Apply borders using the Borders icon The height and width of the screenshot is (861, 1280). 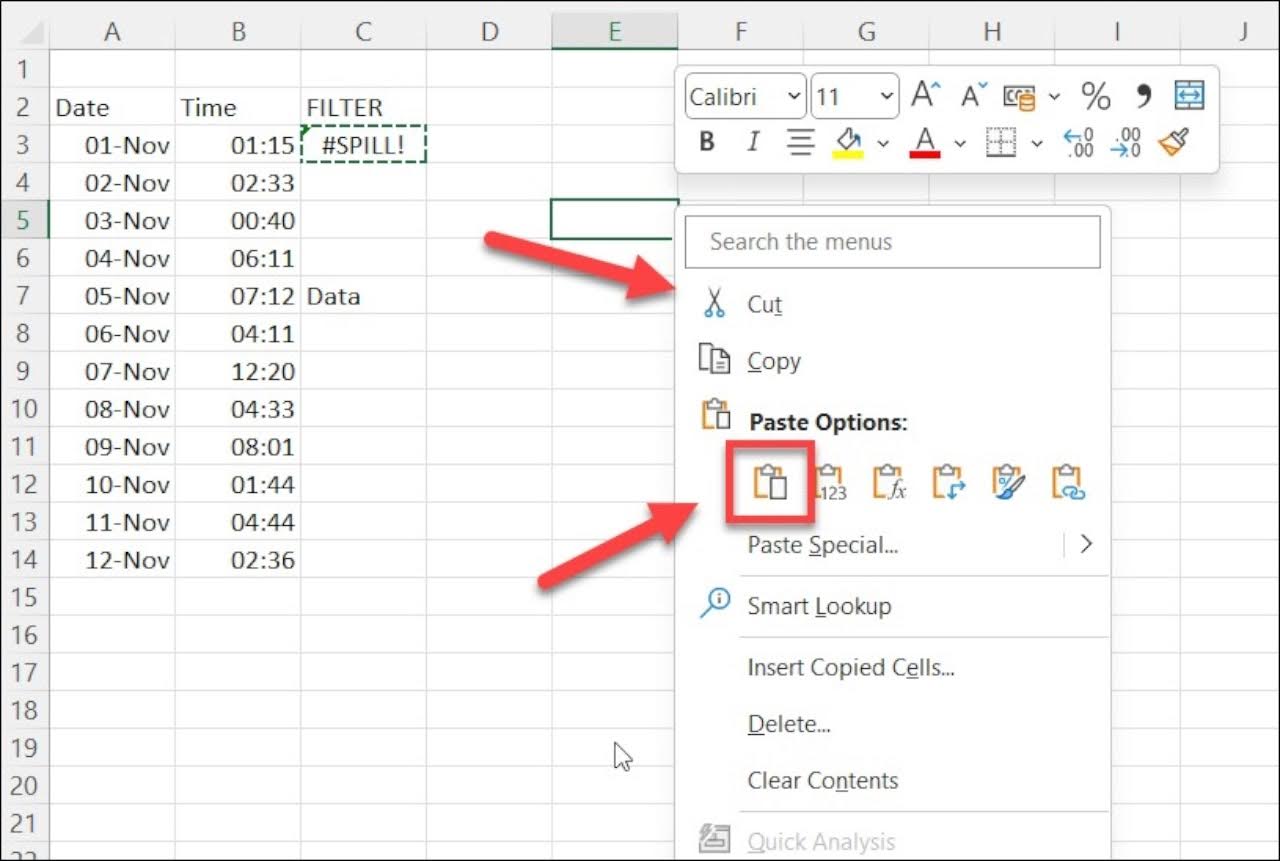pyautogui.click(x=1001, y=143)
